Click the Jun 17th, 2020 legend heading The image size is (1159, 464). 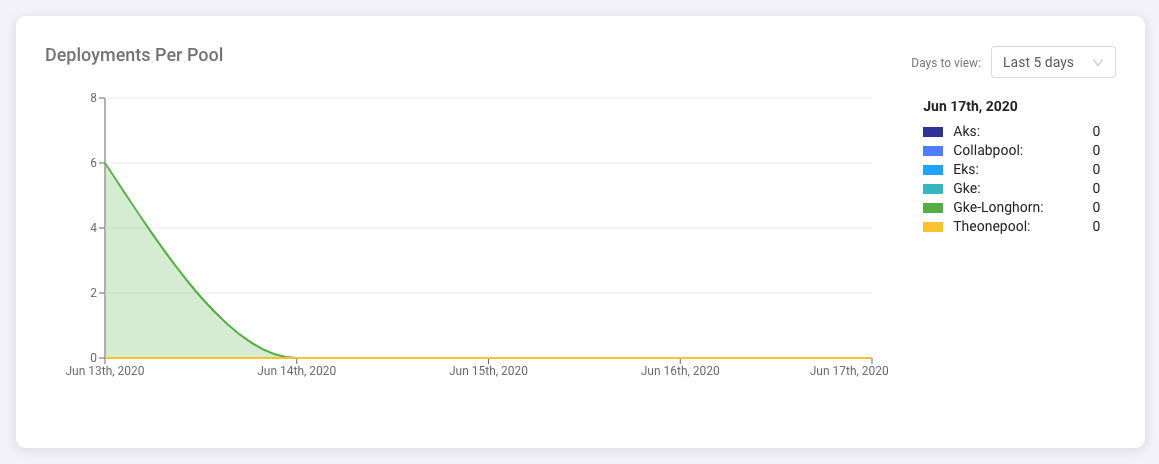tap(970, 106)
